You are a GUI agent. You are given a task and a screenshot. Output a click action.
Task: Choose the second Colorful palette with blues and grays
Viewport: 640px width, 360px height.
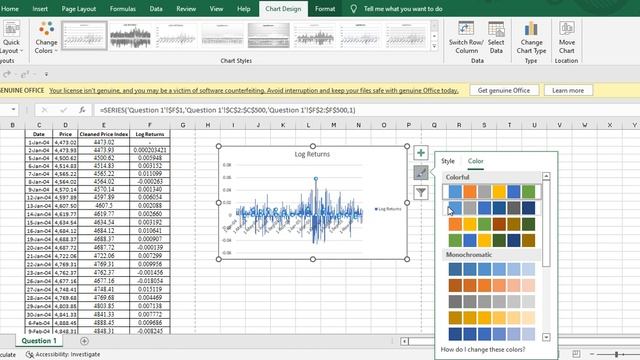[x=491, y=208]
